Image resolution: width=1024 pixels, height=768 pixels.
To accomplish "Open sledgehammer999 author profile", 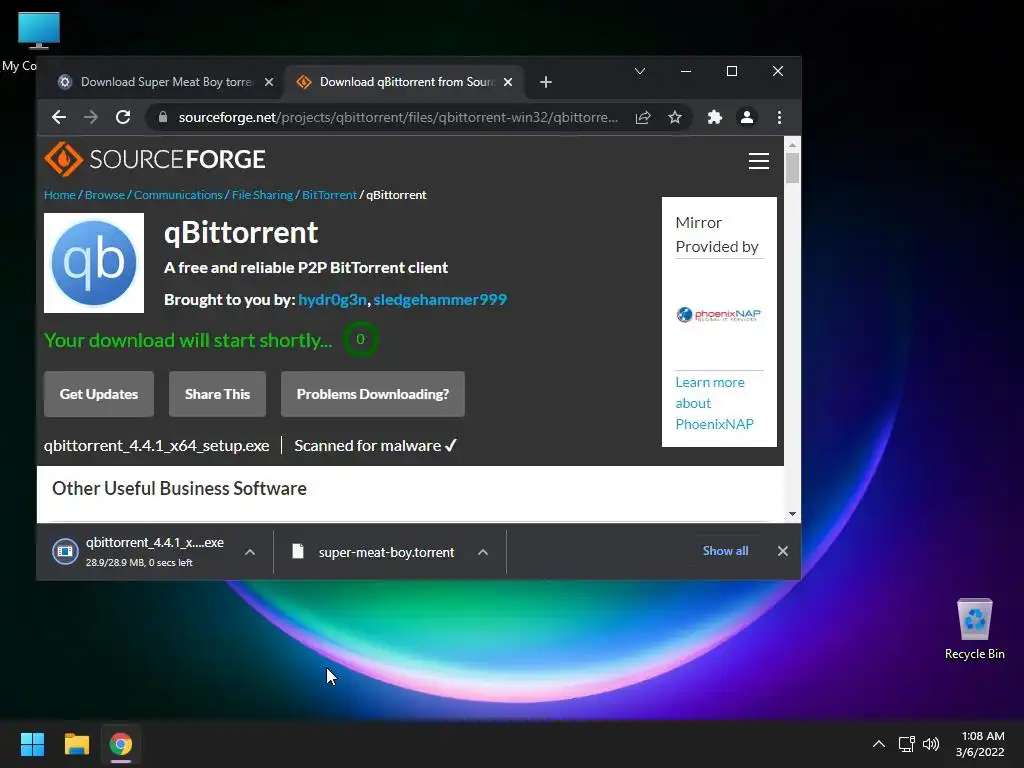I will pyautogui.click(x=440, y=300).
